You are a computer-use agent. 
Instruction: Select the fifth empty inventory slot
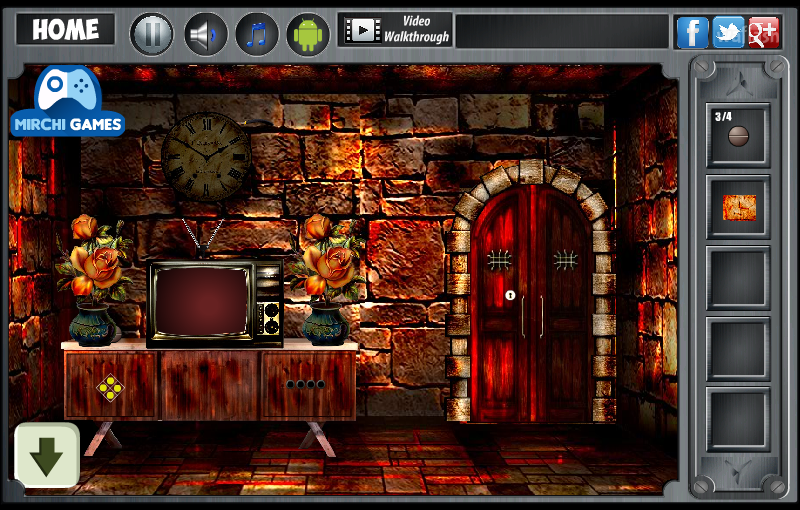(x=738, y=420)
